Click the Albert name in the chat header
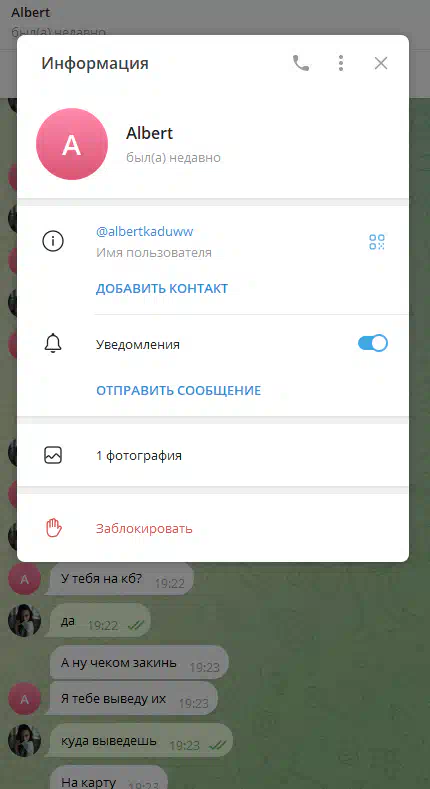Image resolution: width=430 pixels, height=789 pixels. 31,12
